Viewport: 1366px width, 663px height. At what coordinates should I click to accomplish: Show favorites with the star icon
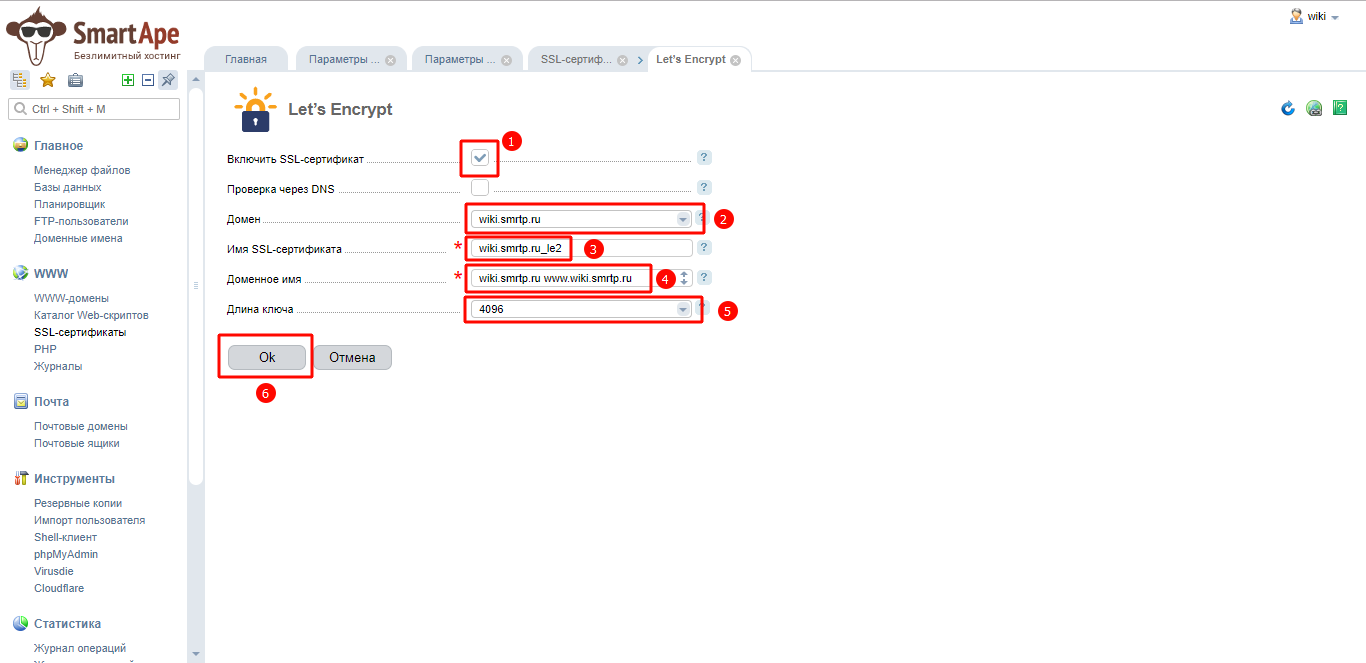point(47,80)
